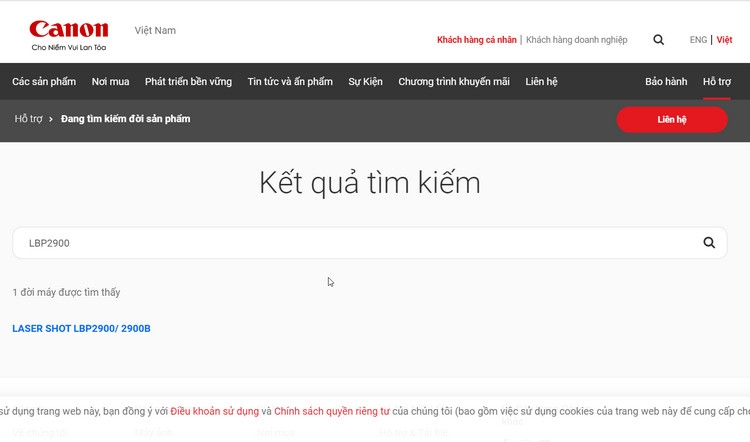
Task: Open Nơi mua menu
Action: tap(110, 81)
